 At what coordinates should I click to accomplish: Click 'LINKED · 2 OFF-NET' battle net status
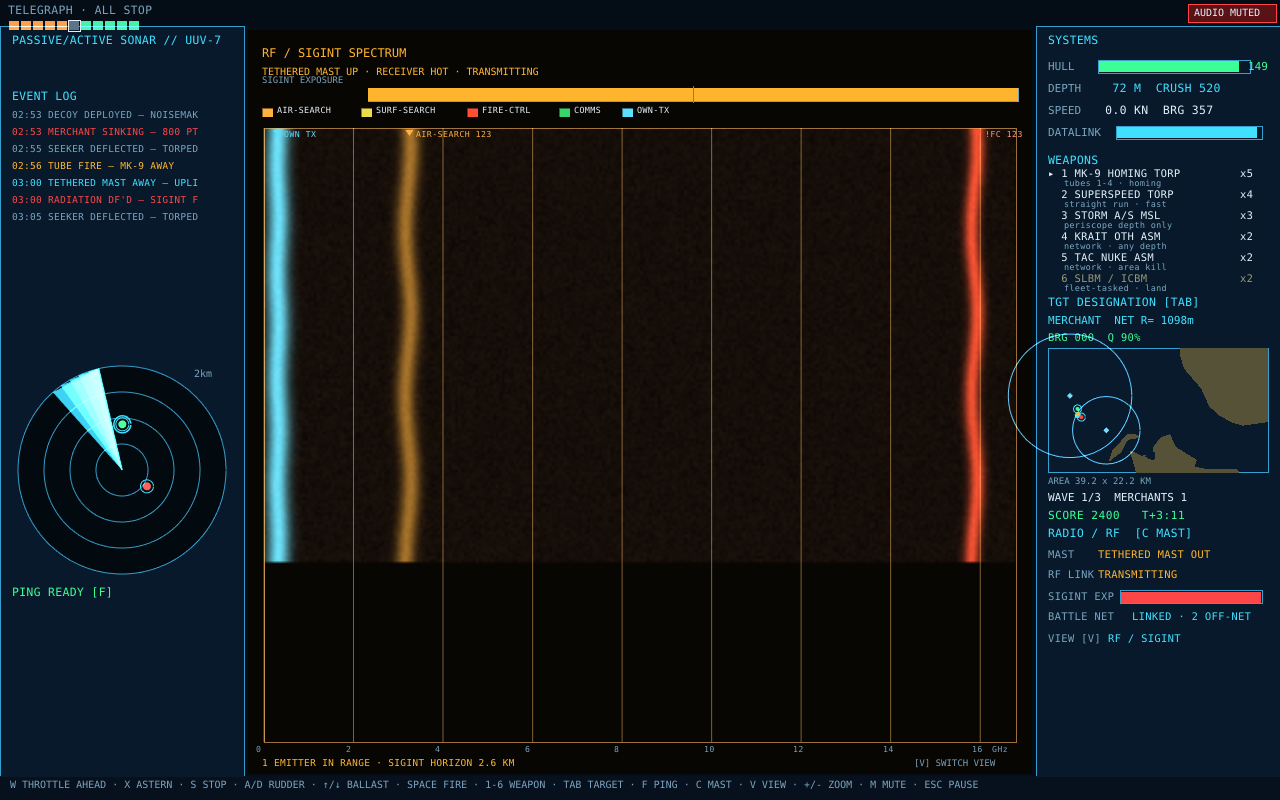(1191, 616)
